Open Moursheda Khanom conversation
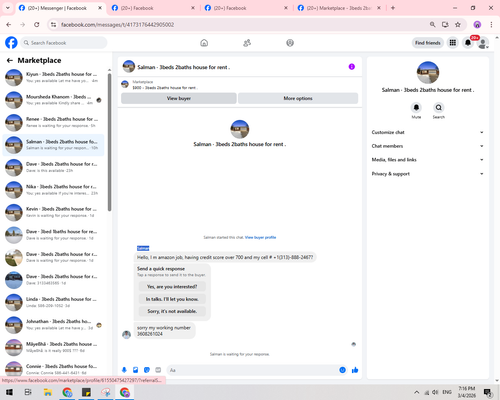This screenshot has height=400, width=500. 53,100
